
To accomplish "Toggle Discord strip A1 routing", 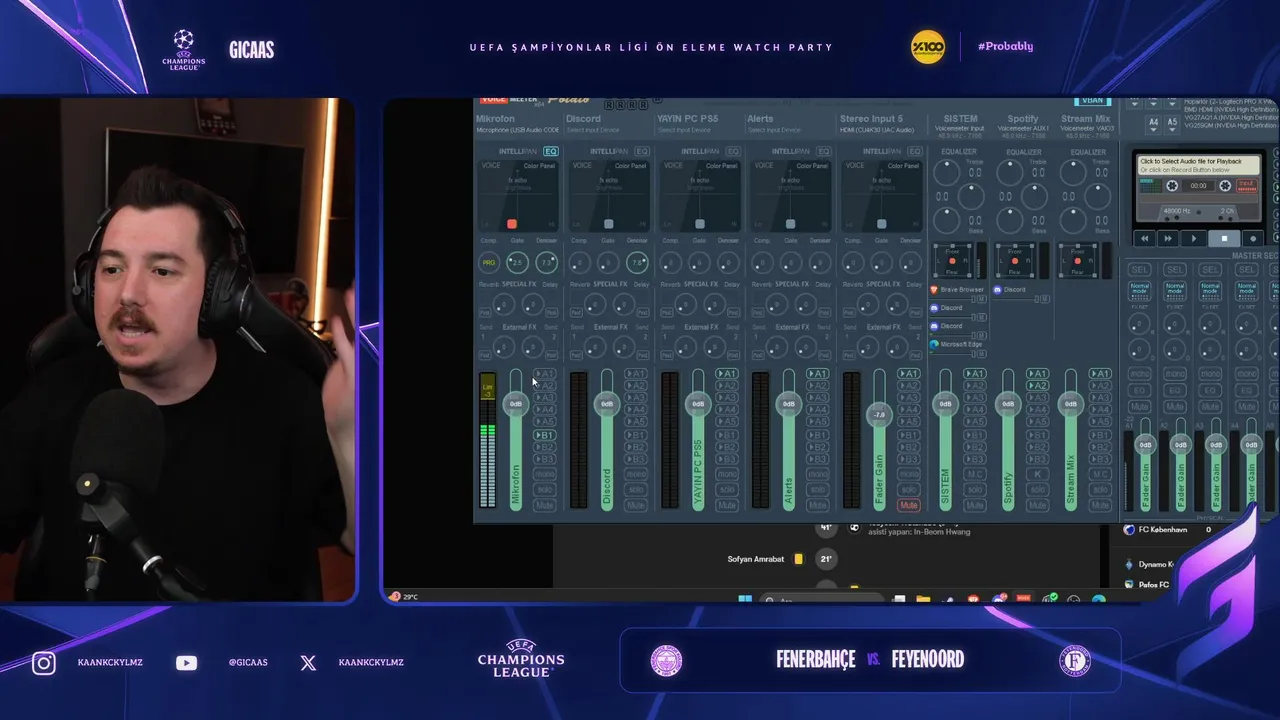I will tap(635, 374).
